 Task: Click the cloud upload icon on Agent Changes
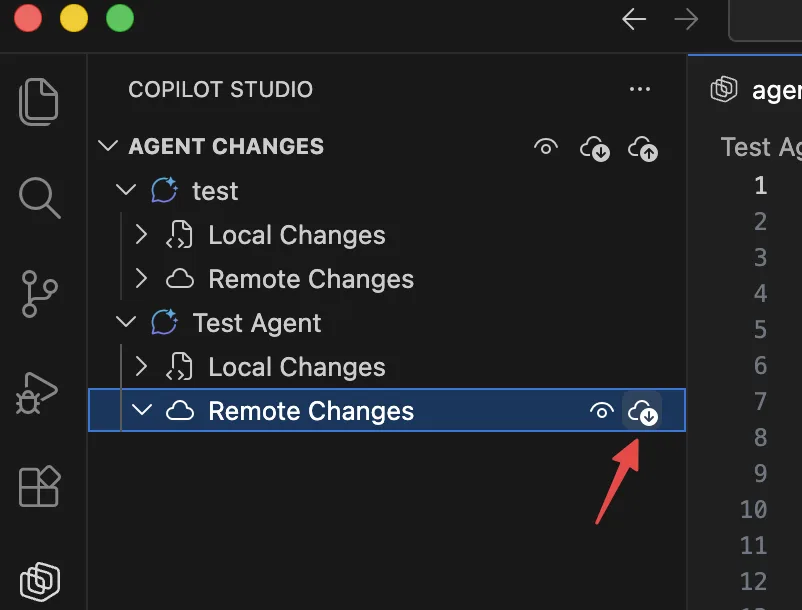(x=642, y=147)
